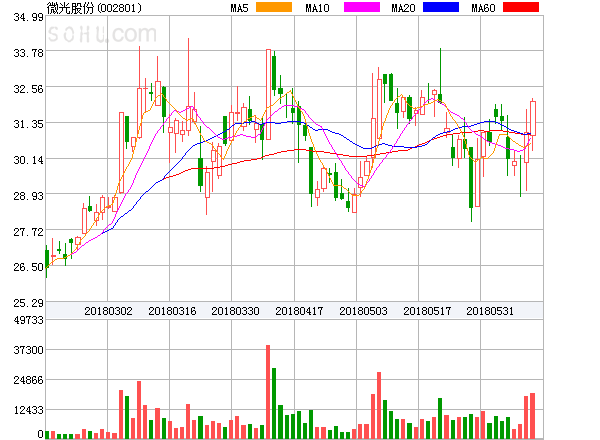Screen dimensions: 600x440
Task: Click the MA60 legend label
Action: 483,8
